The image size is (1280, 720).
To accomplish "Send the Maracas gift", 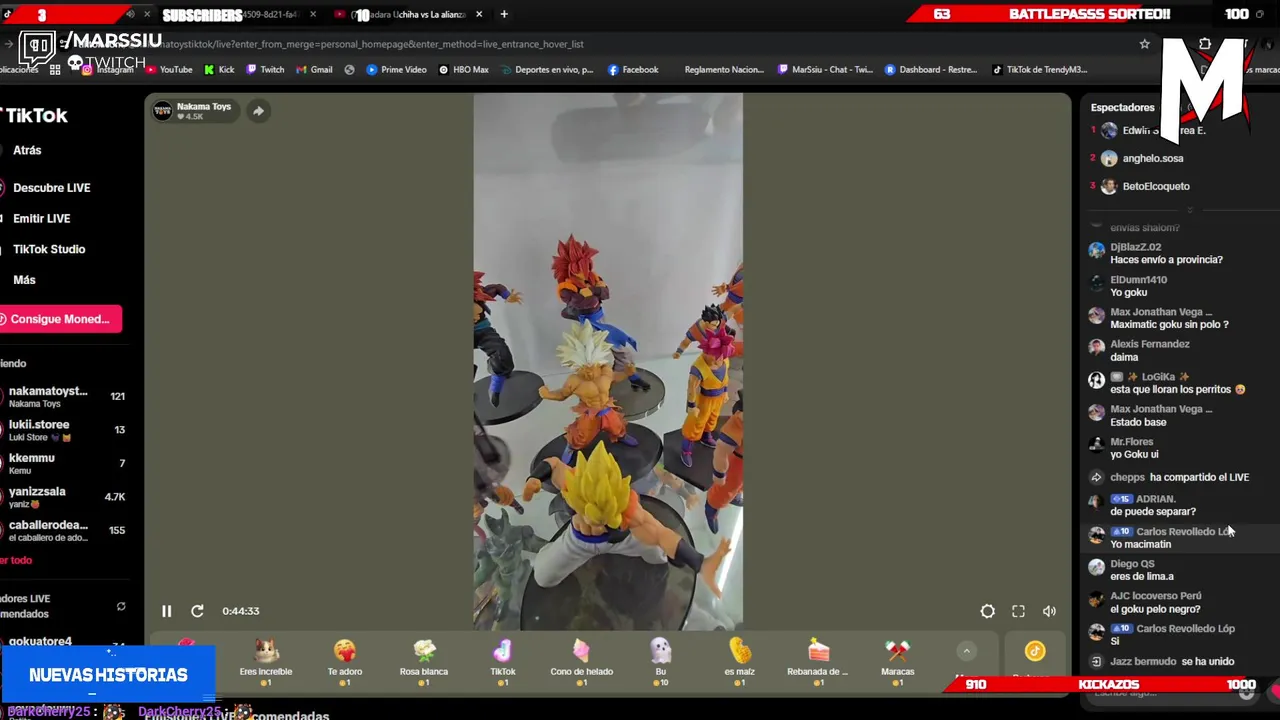I will [x=897, y=662].
